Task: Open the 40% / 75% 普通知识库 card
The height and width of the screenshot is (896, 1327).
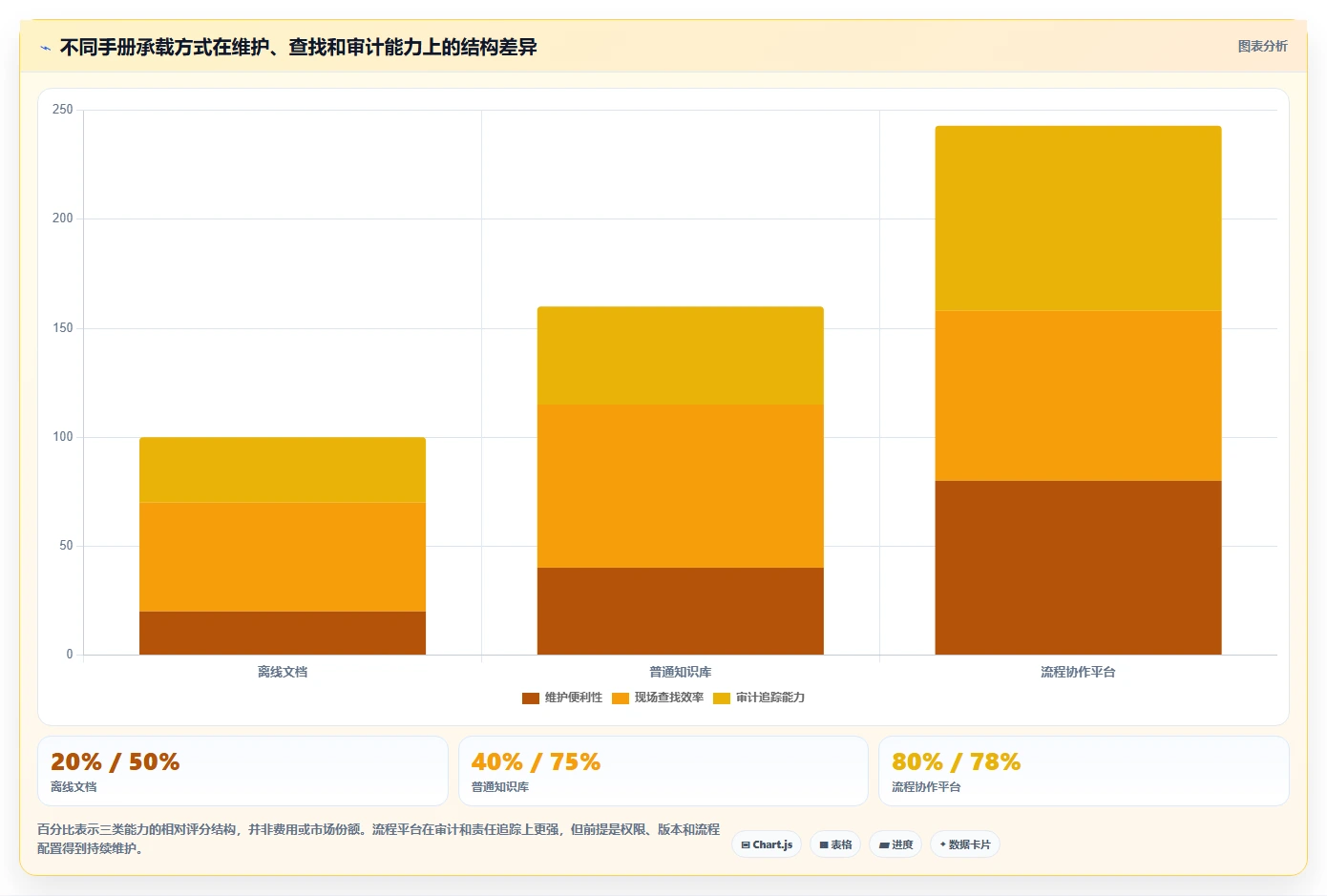Action: 663,771
